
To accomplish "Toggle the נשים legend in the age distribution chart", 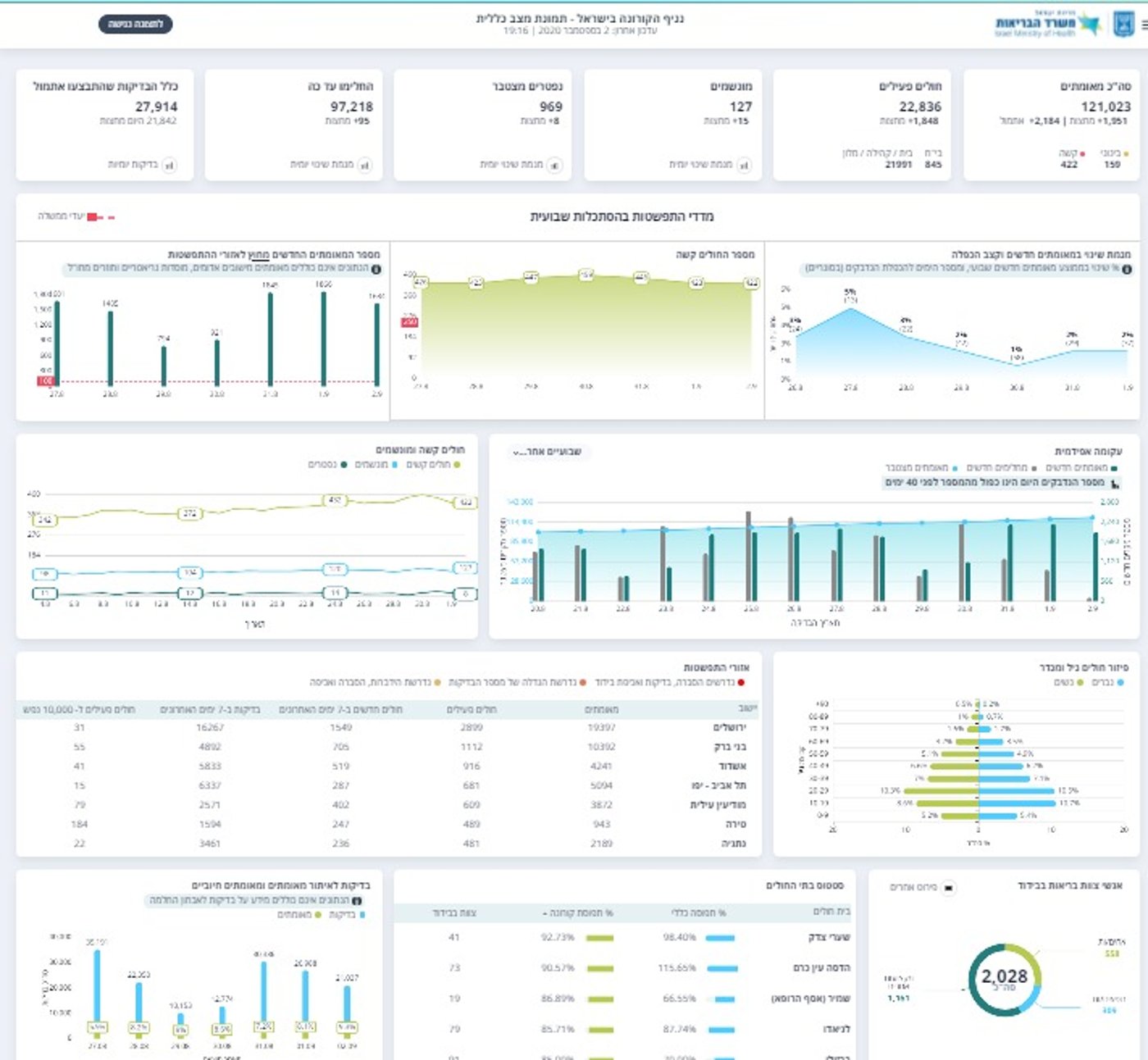I will tap(1068, 682).
